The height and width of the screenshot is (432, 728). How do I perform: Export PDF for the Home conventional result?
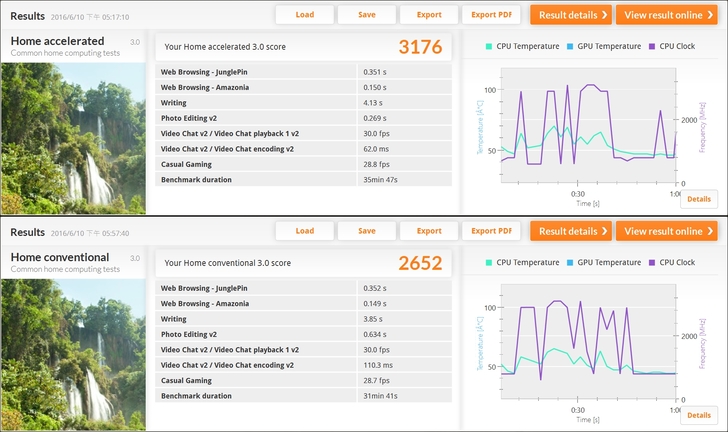click(491, 231)
